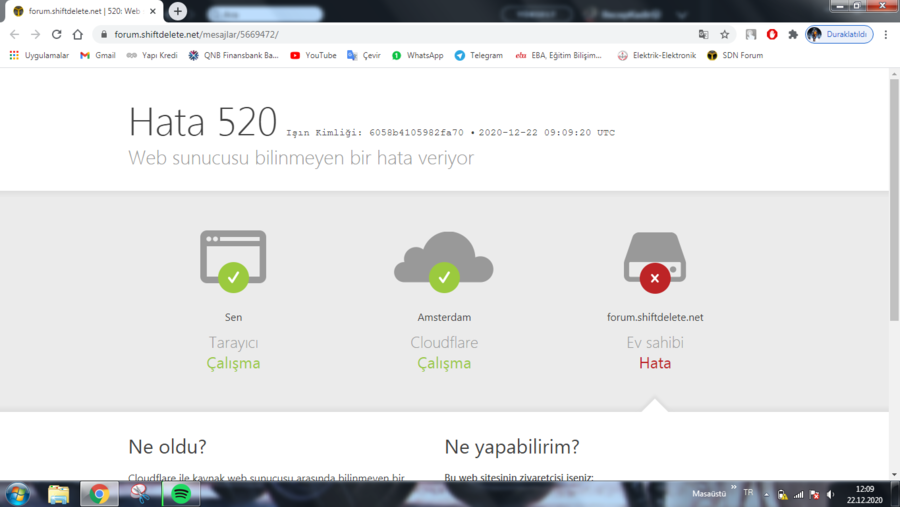This screenshot has height=507, width=900.
Task: Open Spotify from the taskbar
Action: pos(181,494)
